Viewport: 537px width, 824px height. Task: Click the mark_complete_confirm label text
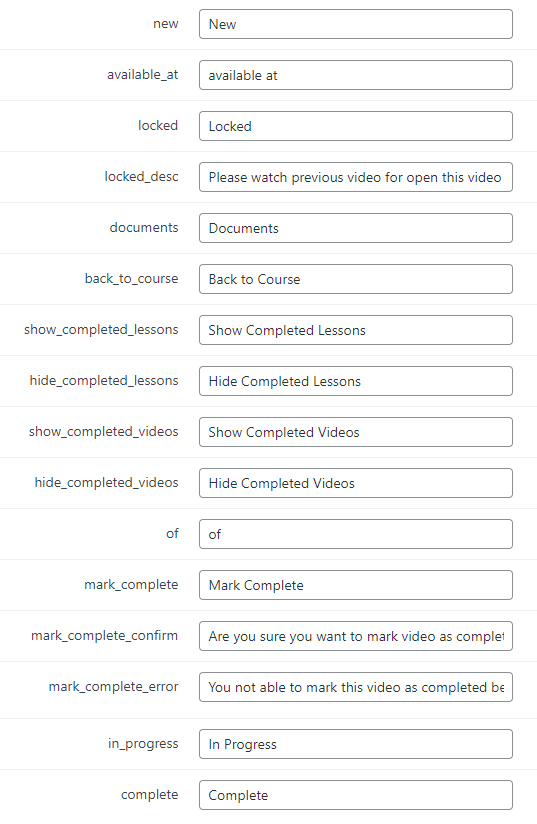tap(105, 635)
